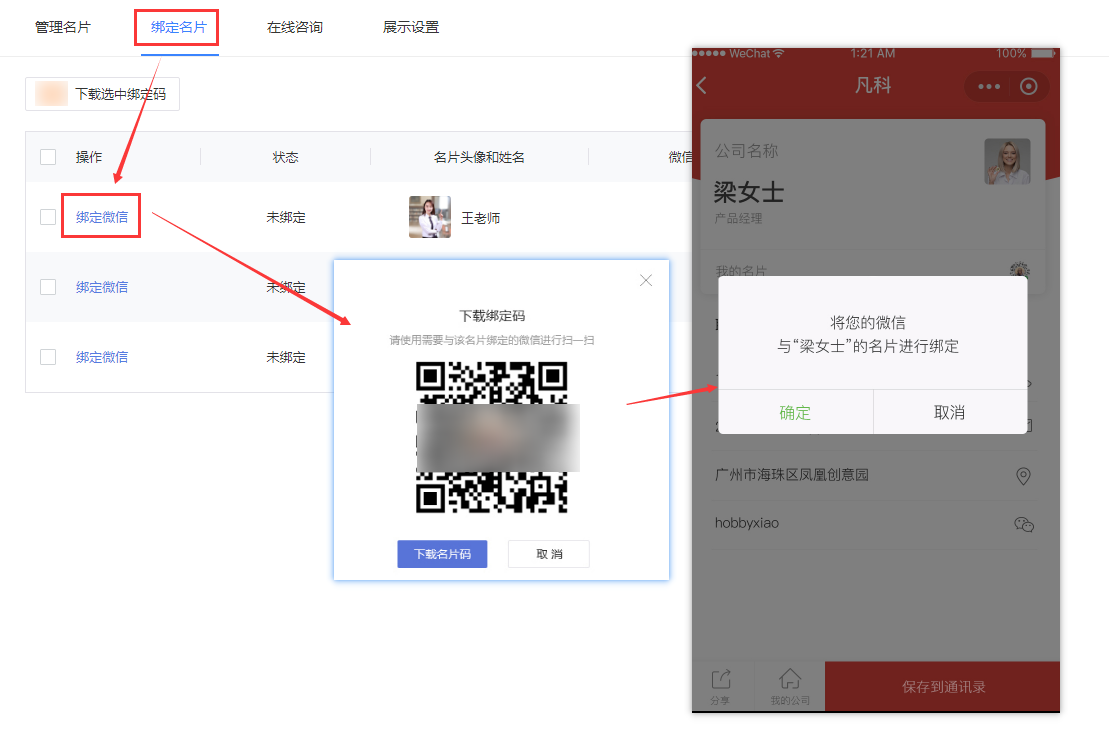Check the second row's checkbox beside 绑定微信

coord(48,286)
